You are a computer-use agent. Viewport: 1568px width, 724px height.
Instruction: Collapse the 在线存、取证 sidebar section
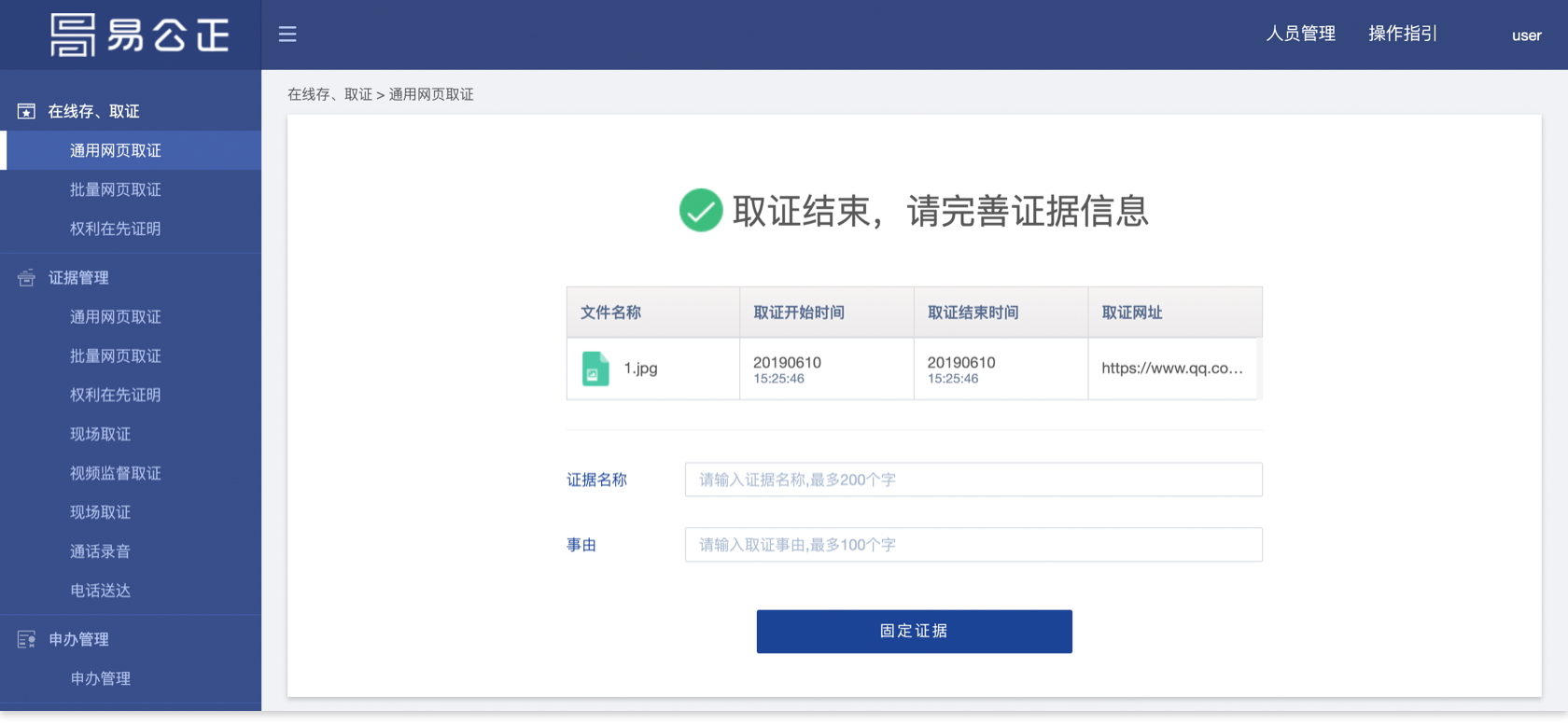pos(93,112)
